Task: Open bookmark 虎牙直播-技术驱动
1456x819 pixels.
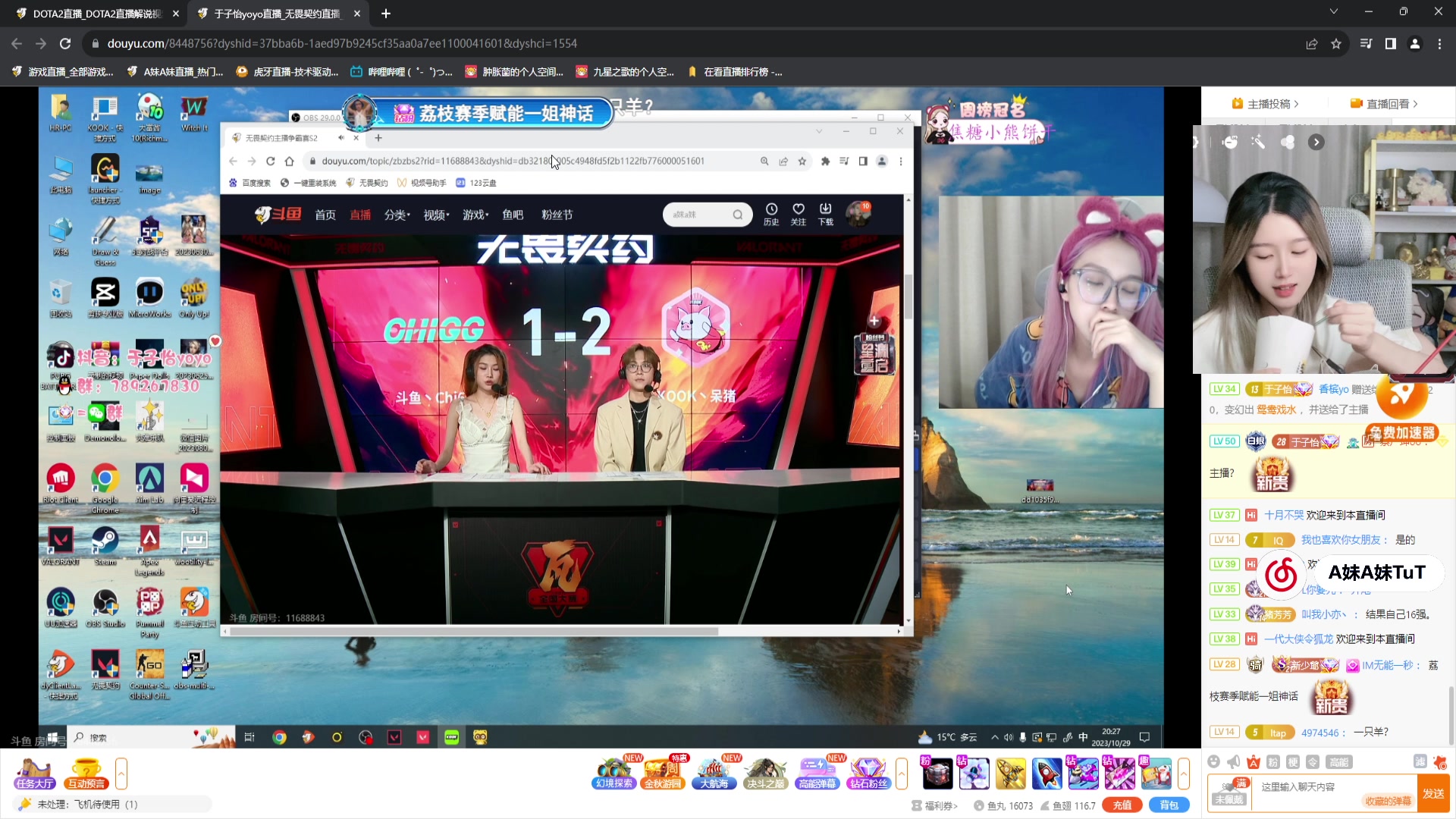Action: (x=287, y=72)
